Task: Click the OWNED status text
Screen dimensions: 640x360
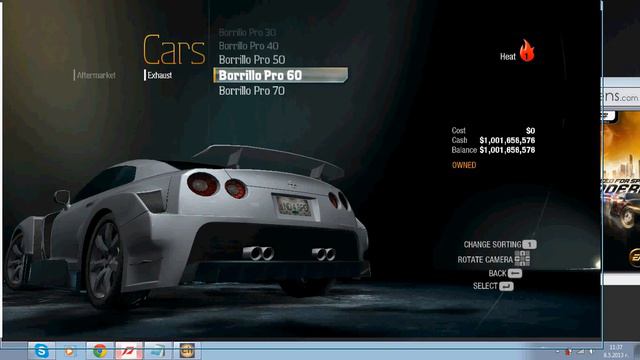Action: point(464,165)
